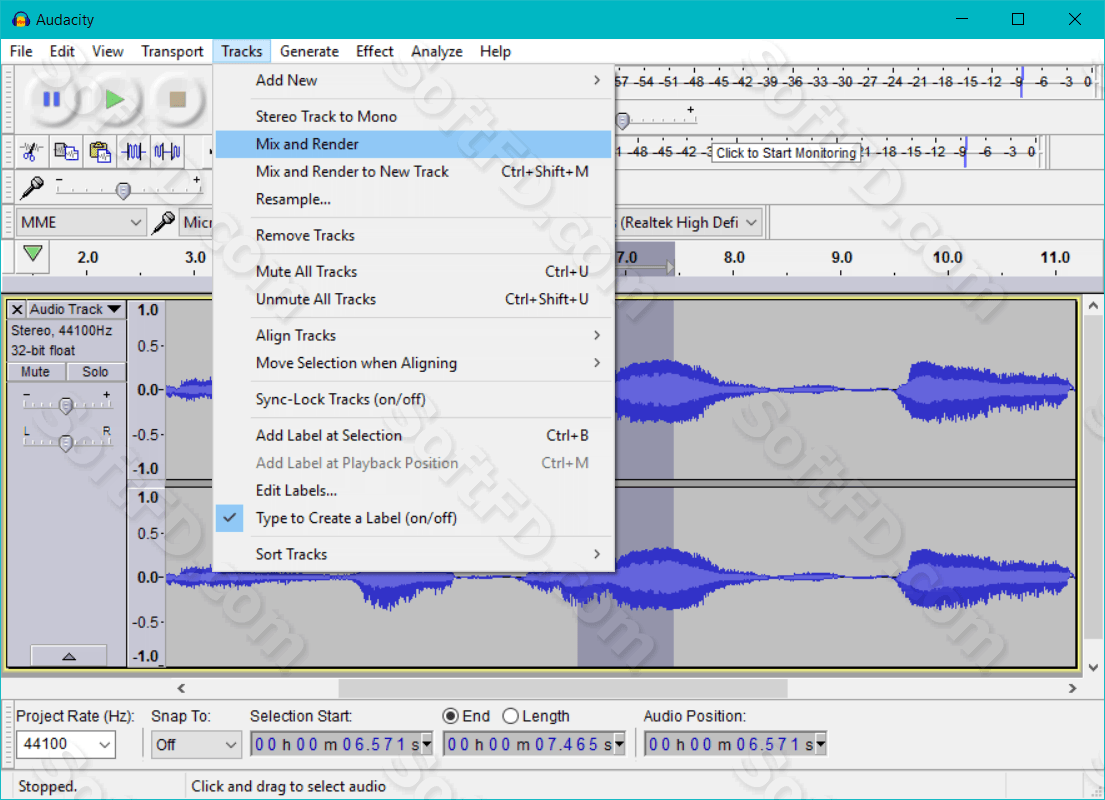Viewport: 1105px width, 800px height.
Task: Start playback with the green Play button
Action: point(114,99)
